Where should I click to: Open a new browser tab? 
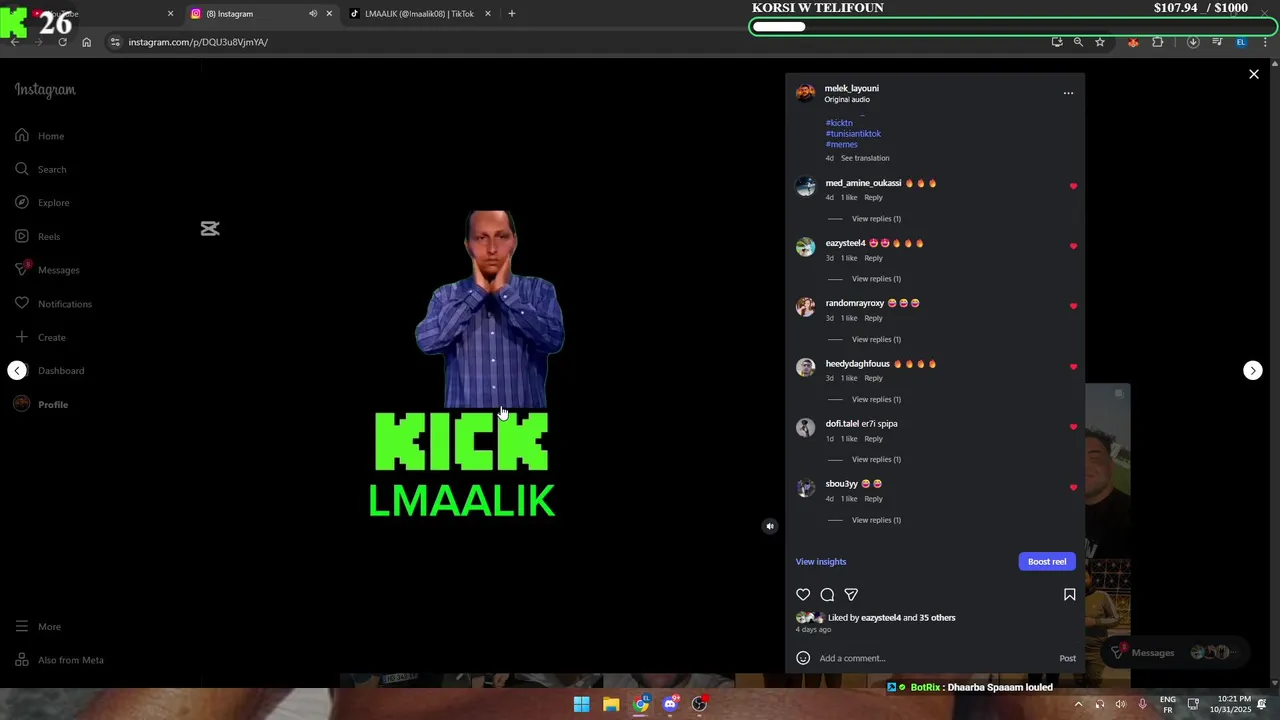512,14
